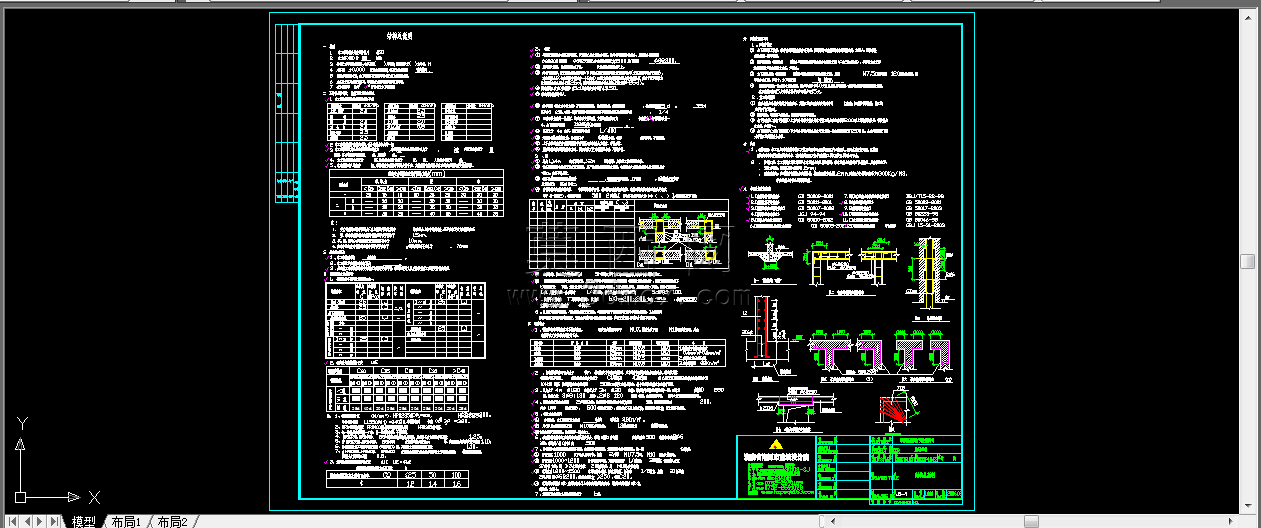Switch to the 模型 tab
The width and height of the screenshot is (1261, 528).
point(83,521)
